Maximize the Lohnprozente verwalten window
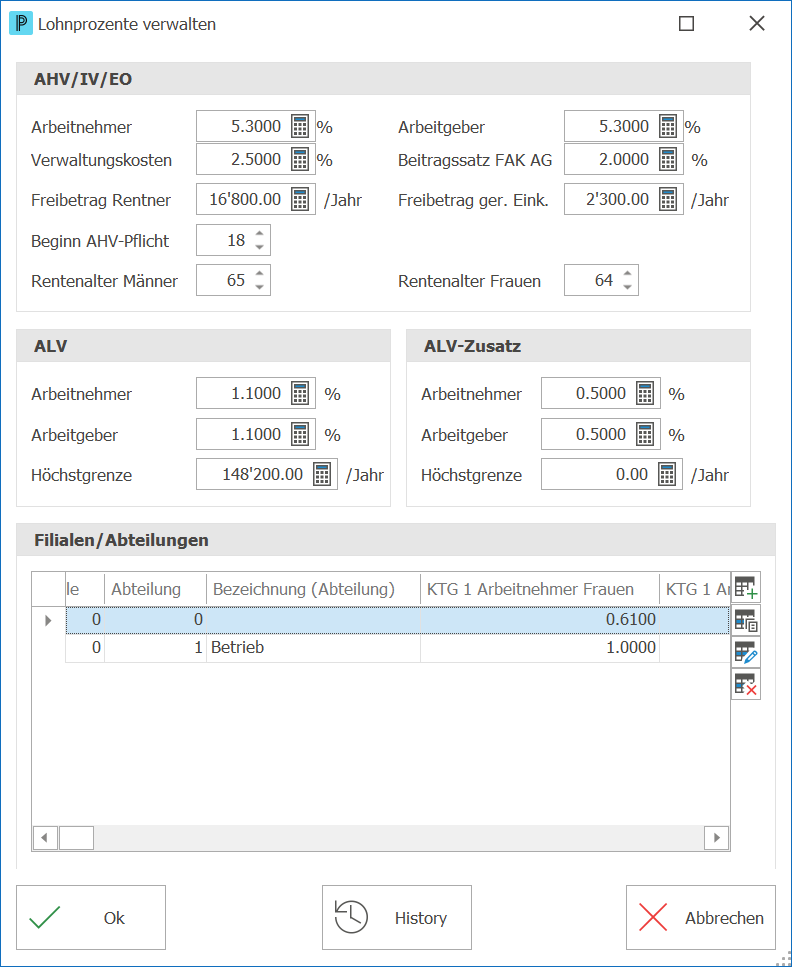 click(687, 23)
